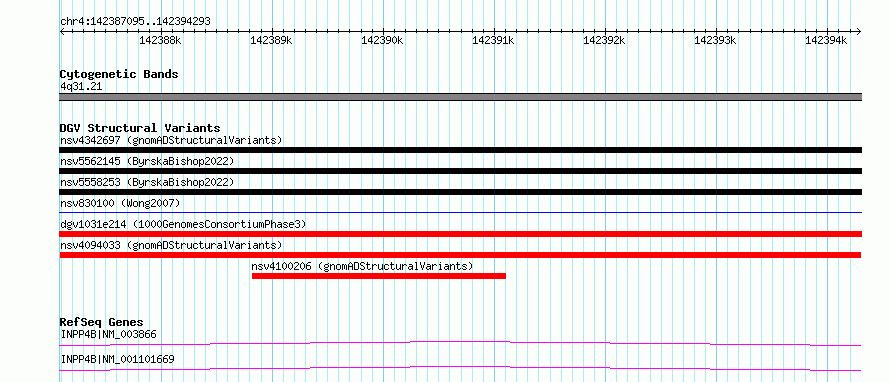Click the 142389k ruler tick label
The width and height of the screenshot is (890, 382).
coord(271,40)
